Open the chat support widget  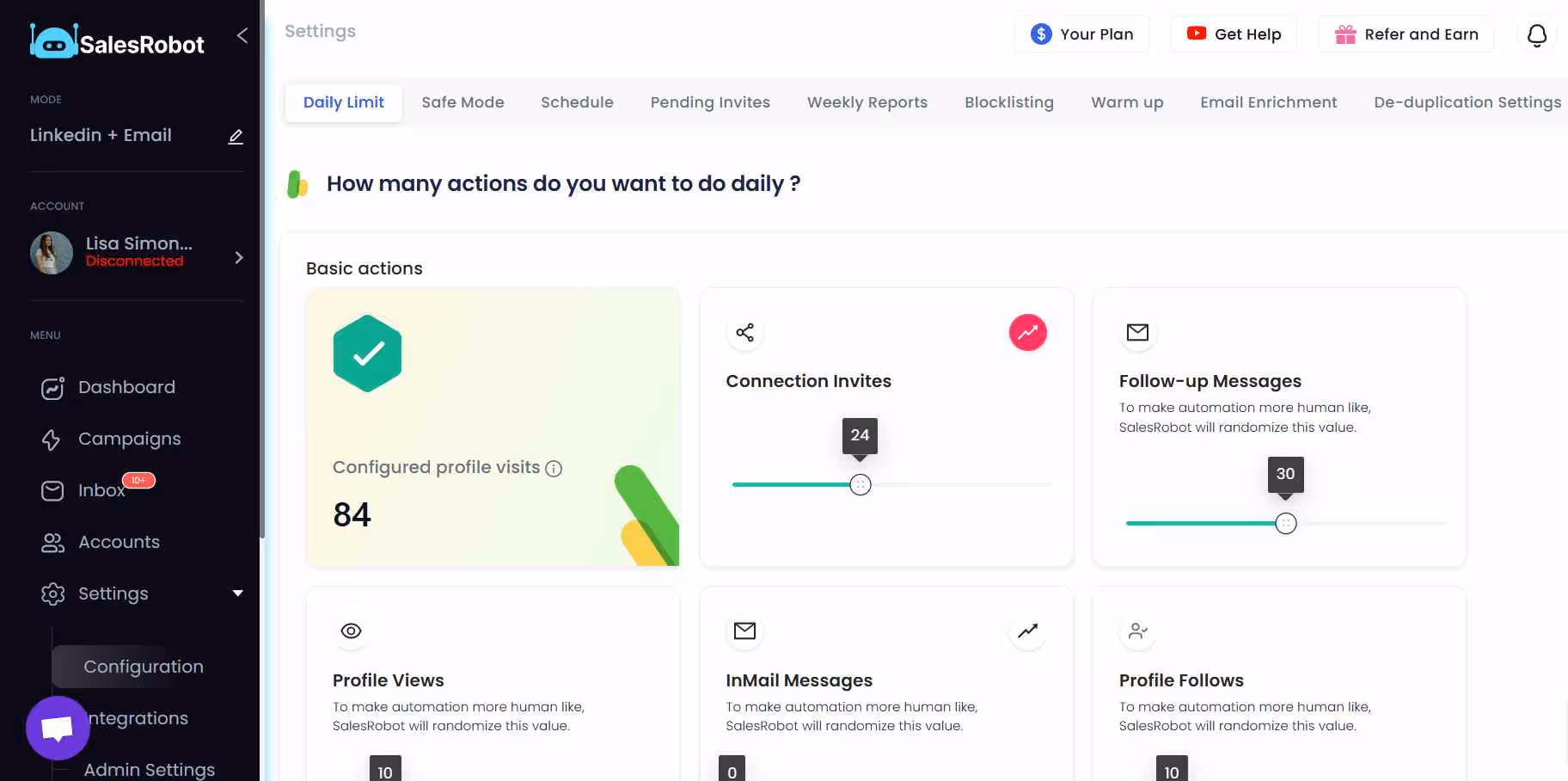[57, 728]
